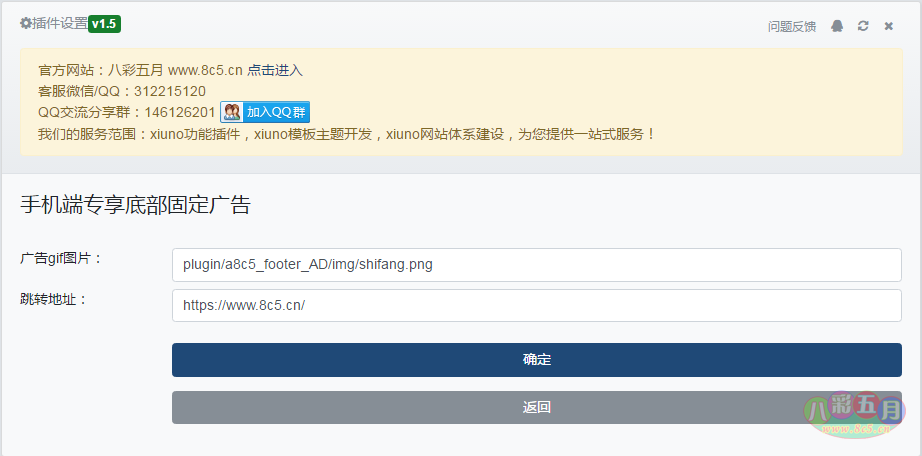Focus the 跳转地址 URL input field
922x456 pixels.
point(536,305)
